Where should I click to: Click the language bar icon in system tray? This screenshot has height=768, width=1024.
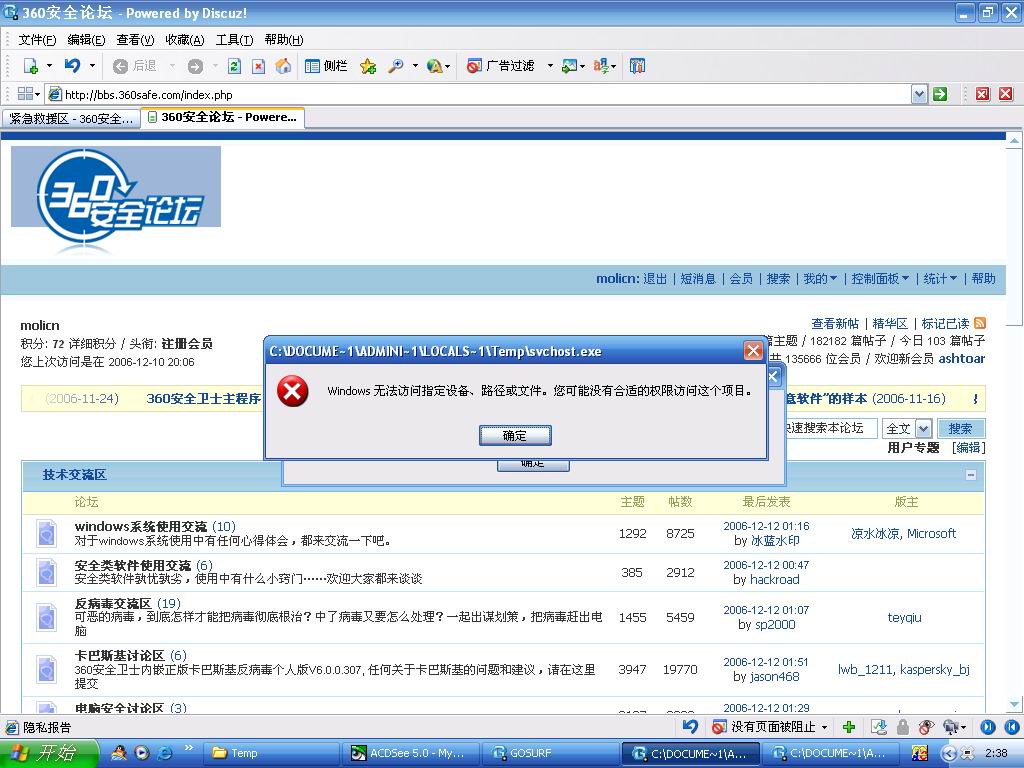click(x=920, y=753)
